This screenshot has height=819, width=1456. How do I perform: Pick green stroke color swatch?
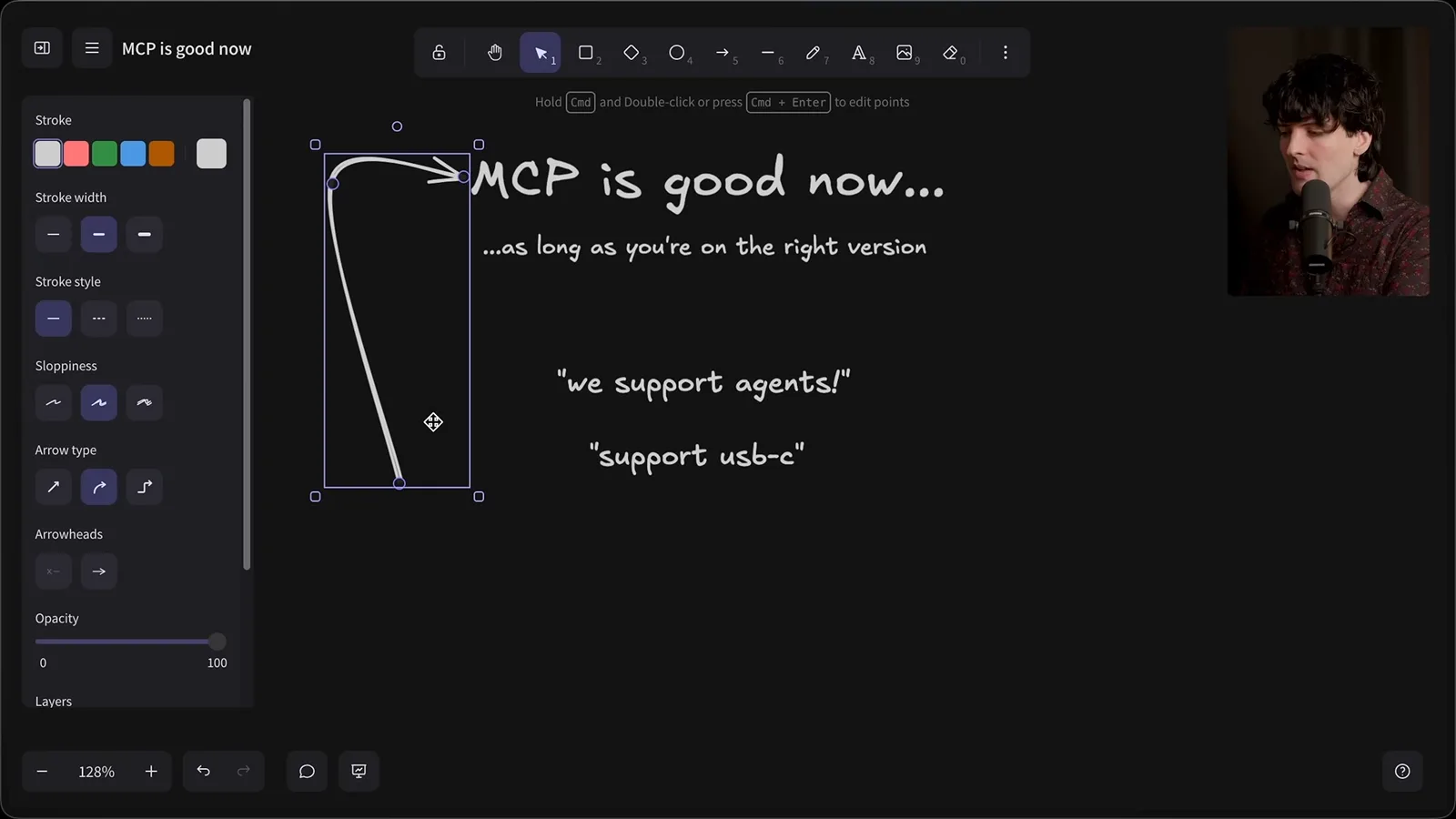pyautogui.click(x=105, y=154)
